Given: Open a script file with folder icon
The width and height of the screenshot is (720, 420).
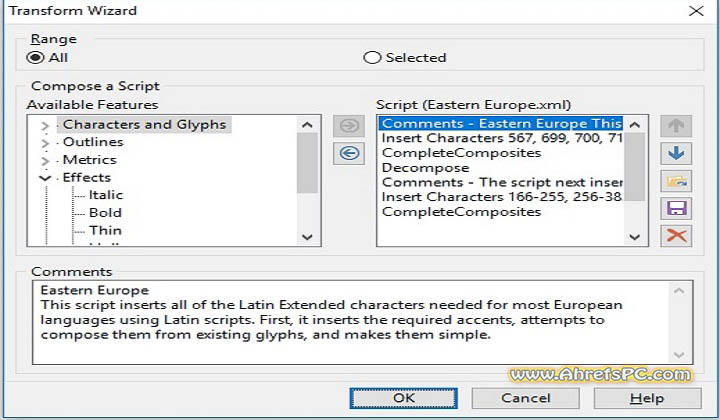Looking at the screenshot, I should click(x=676, y=181).
